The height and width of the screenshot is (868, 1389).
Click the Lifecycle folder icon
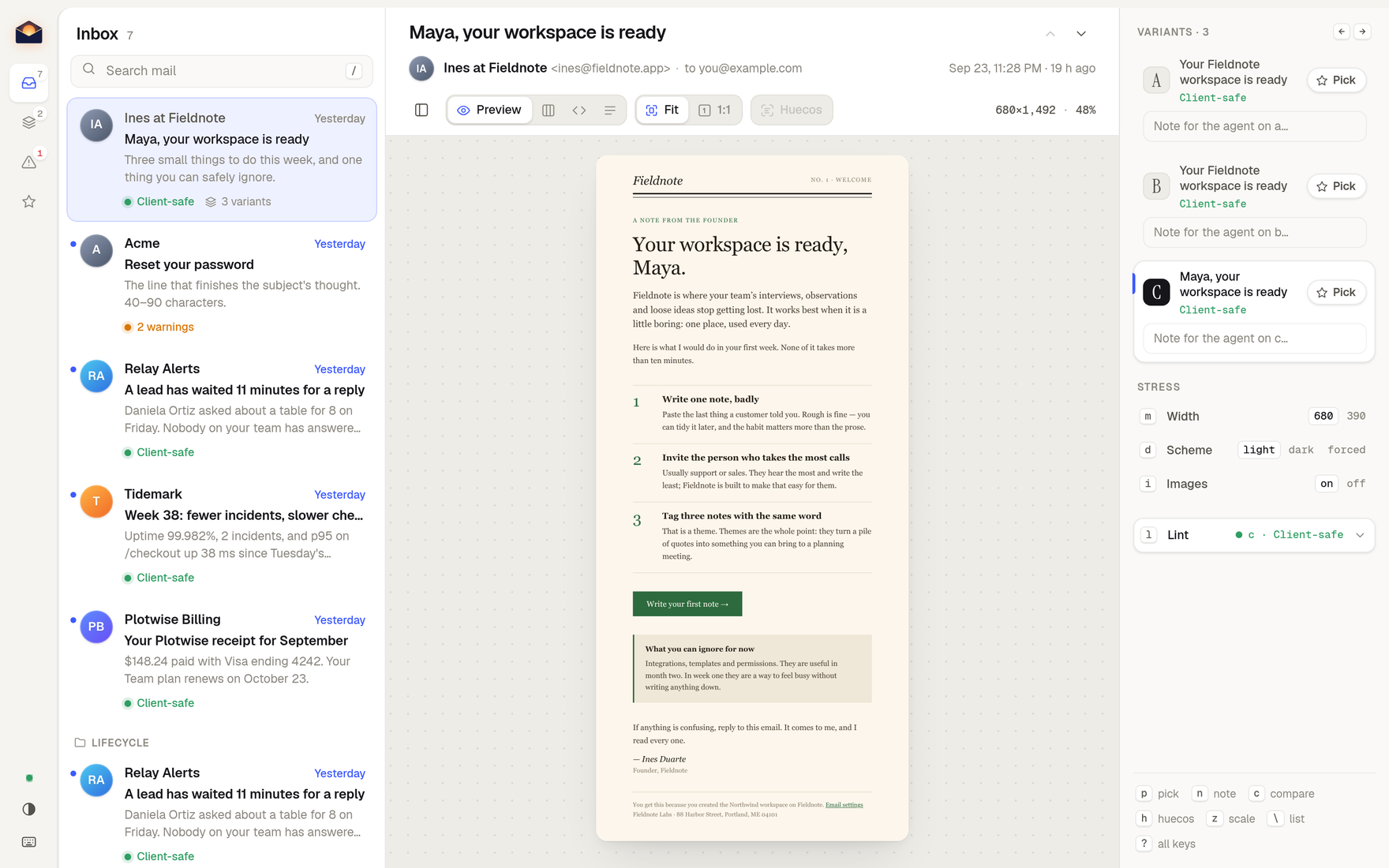[x=80, y=743]
